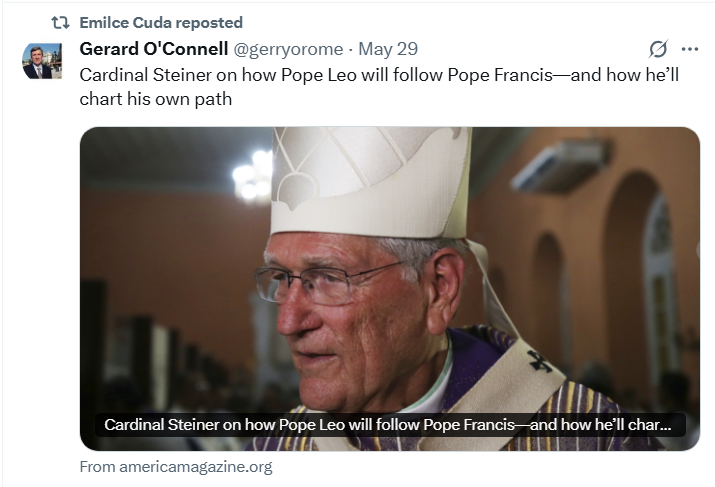Screen dimensions: 715x487
Task: Click the Gerard O'Connell display name
Action: [x=154, y=49]
